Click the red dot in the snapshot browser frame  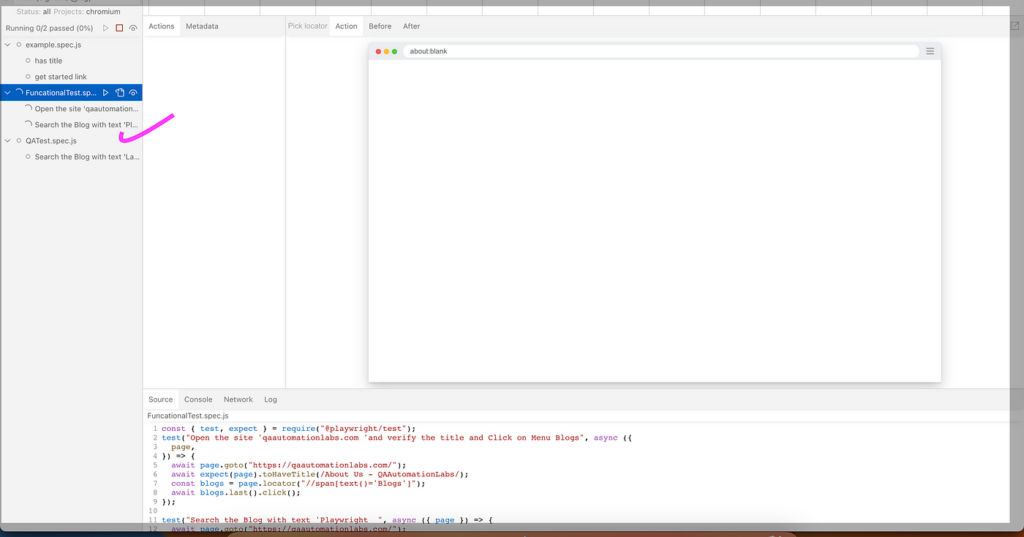[378, 52]
